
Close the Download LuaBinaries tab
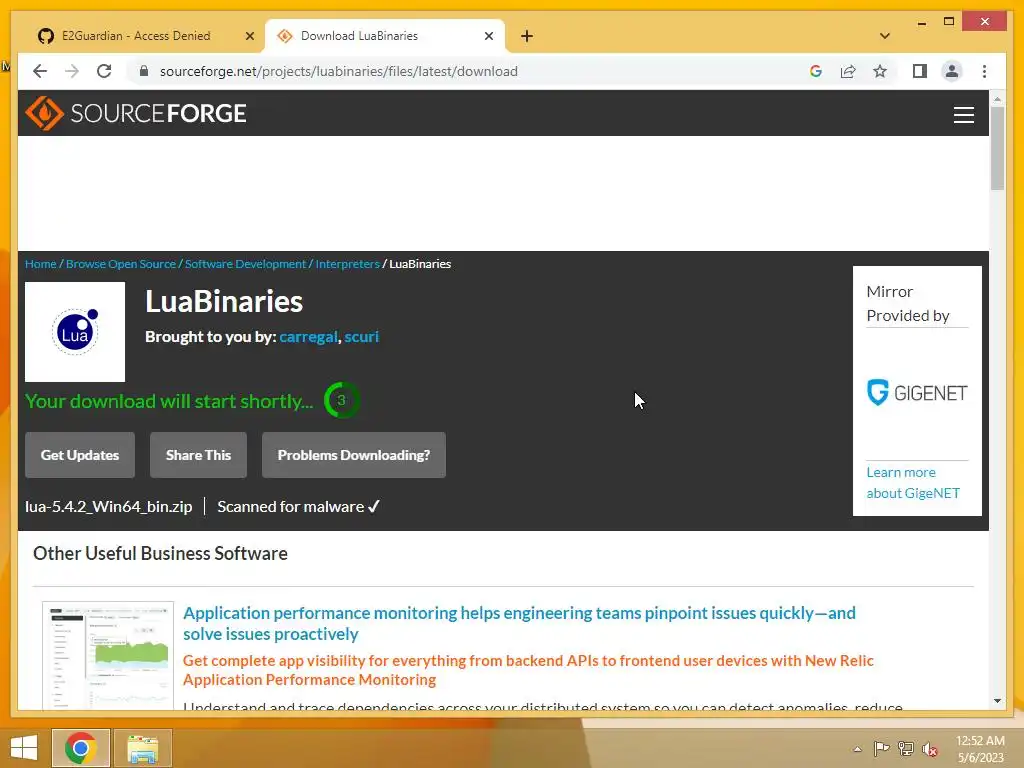(488, 36)
